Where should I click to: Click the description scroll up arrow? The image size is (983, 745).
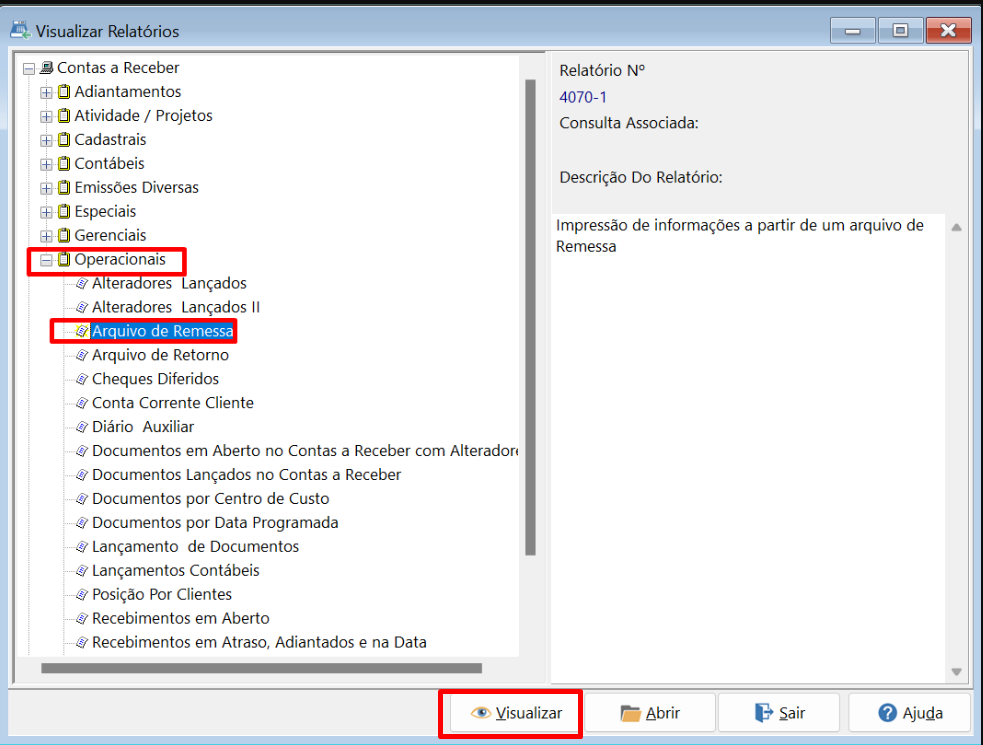point(957,228)
